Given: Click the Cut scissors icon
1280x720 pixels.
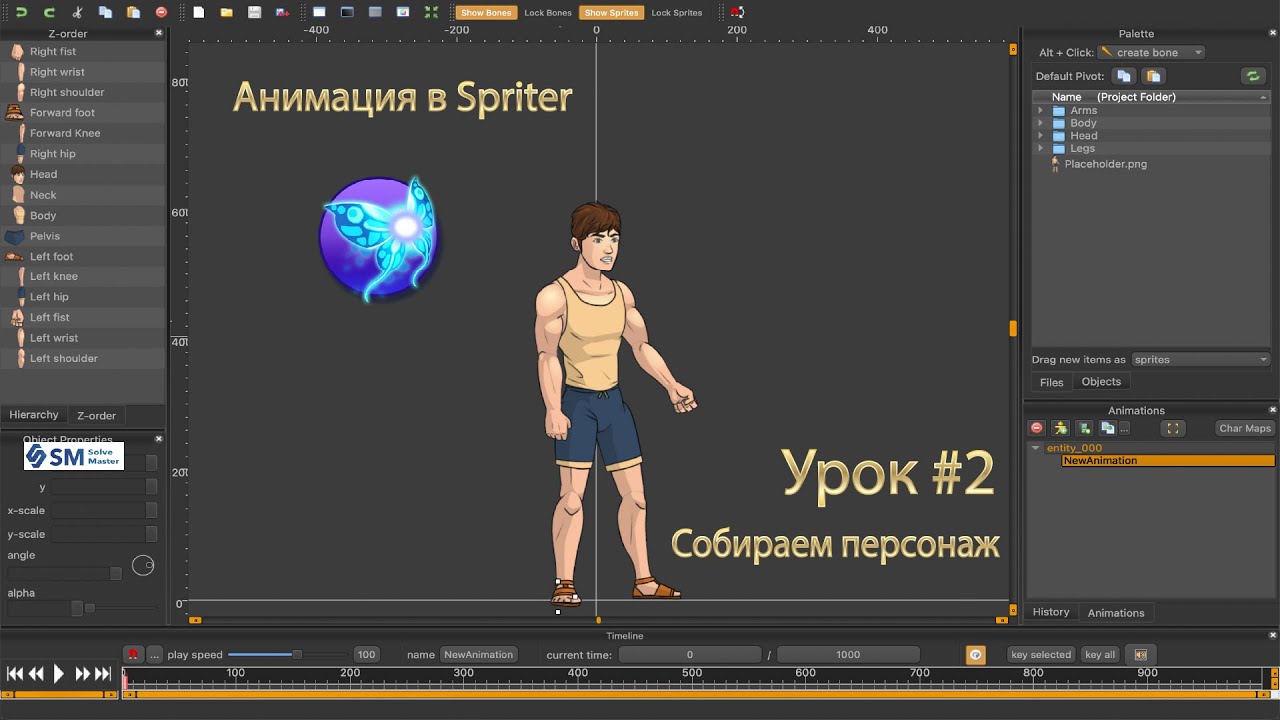Looking at the screenshot, I should pos(78,12).
